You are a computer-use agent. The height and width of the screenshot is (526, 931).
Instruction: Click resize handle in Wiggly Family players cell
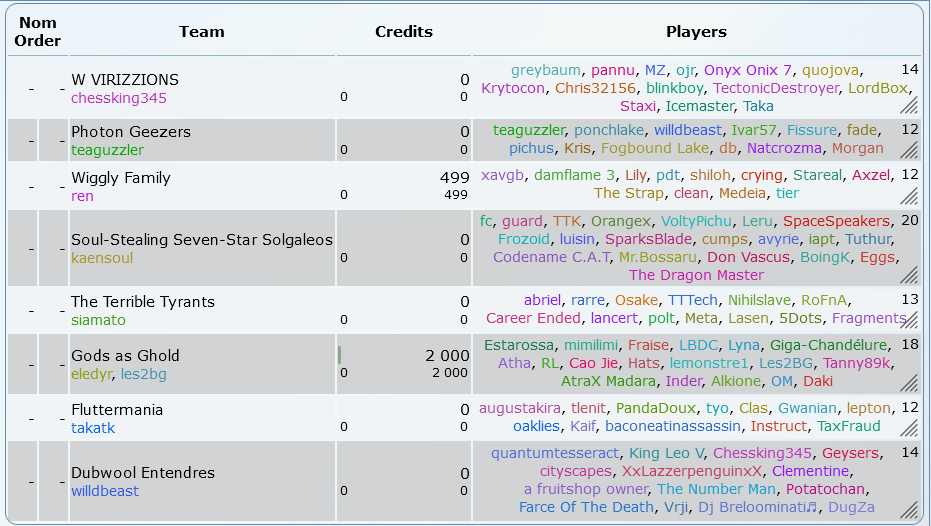[910, 196]
